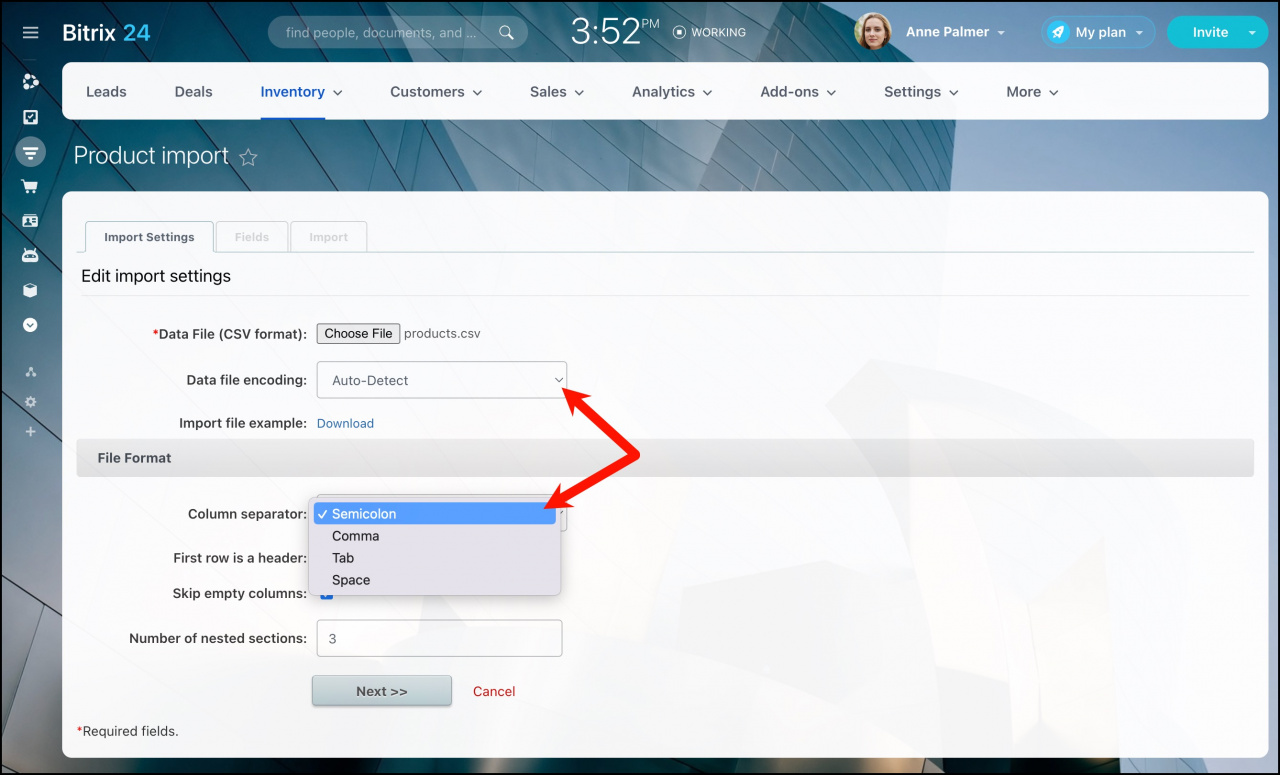Open the hamburger main menu

click(x=30, y=33)
